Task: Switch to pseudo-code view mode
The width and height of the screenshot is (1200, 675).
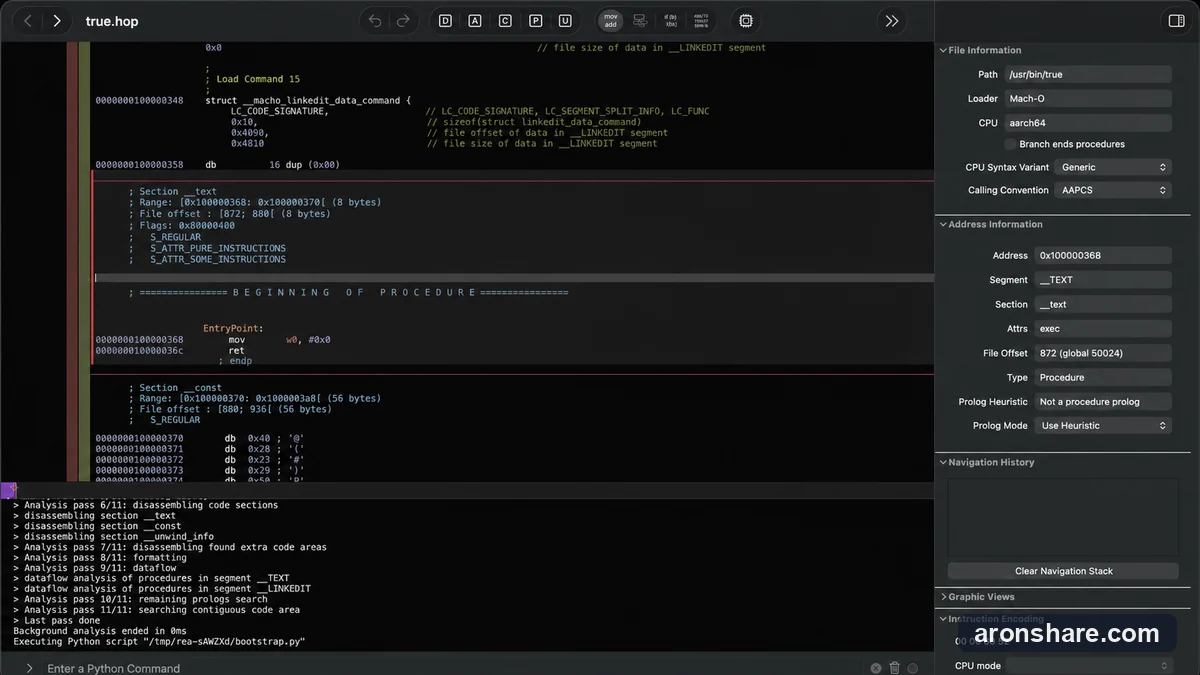Action: tap(669, 21)
